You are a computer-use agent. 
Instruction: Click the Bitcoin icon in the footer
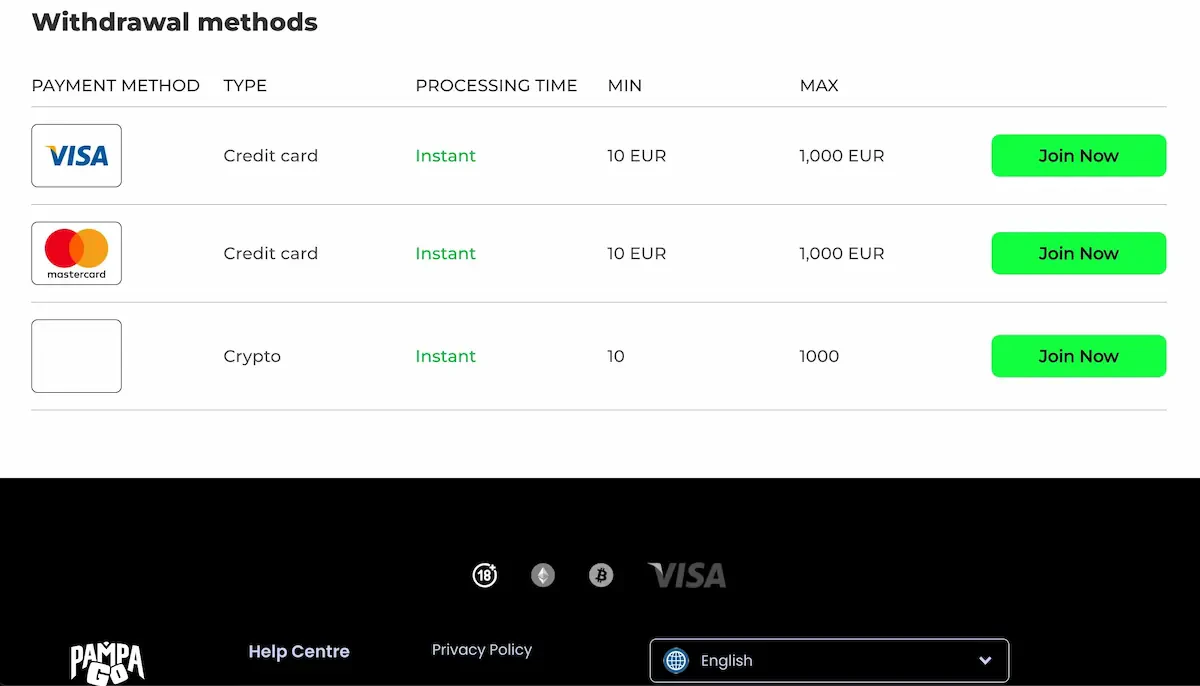601,575
